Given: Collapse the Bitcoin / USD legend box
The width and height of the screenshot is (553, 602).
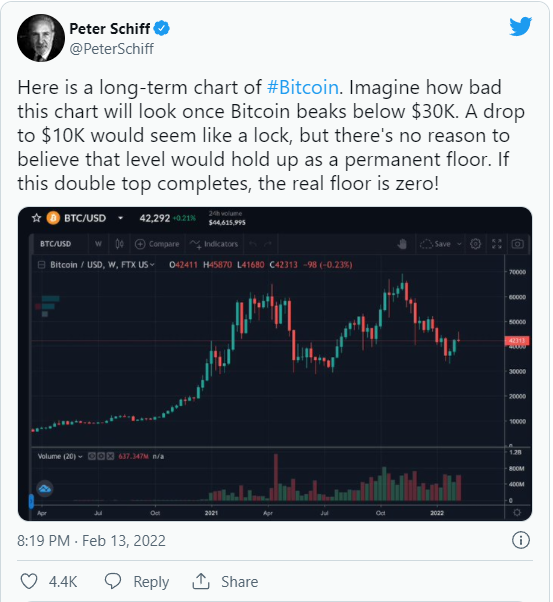Looking at the screenshot, I should 41,265.
